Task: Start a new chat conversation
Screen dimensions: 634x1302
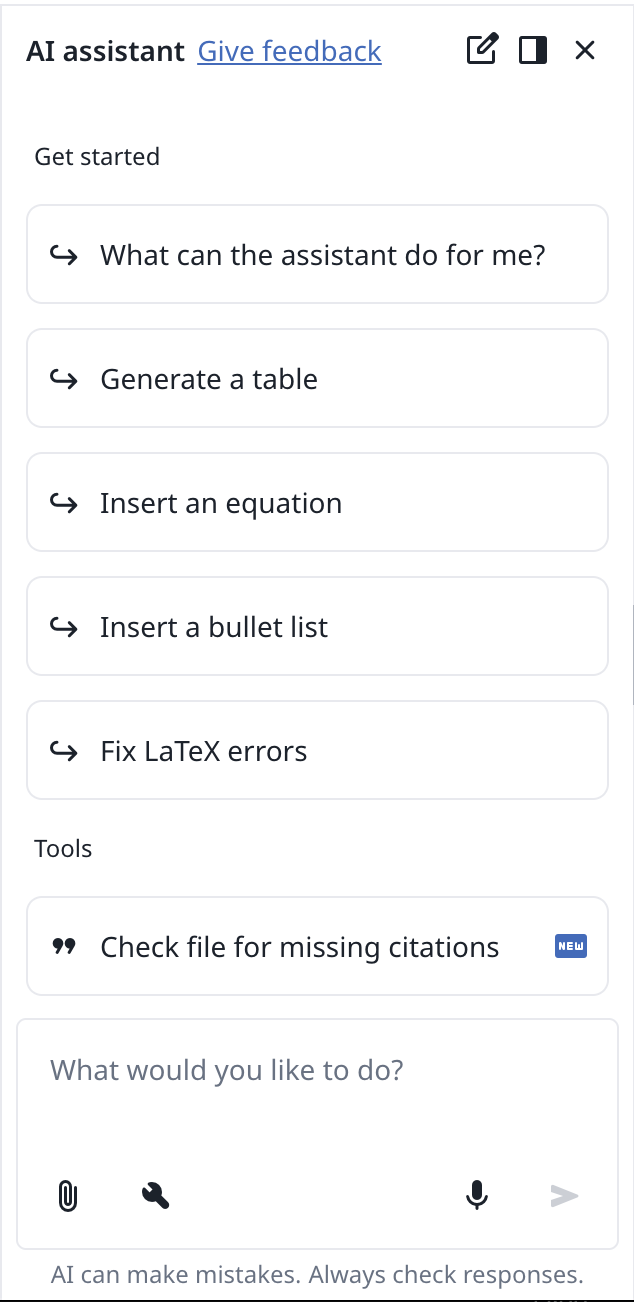Action: pos(482,49)
